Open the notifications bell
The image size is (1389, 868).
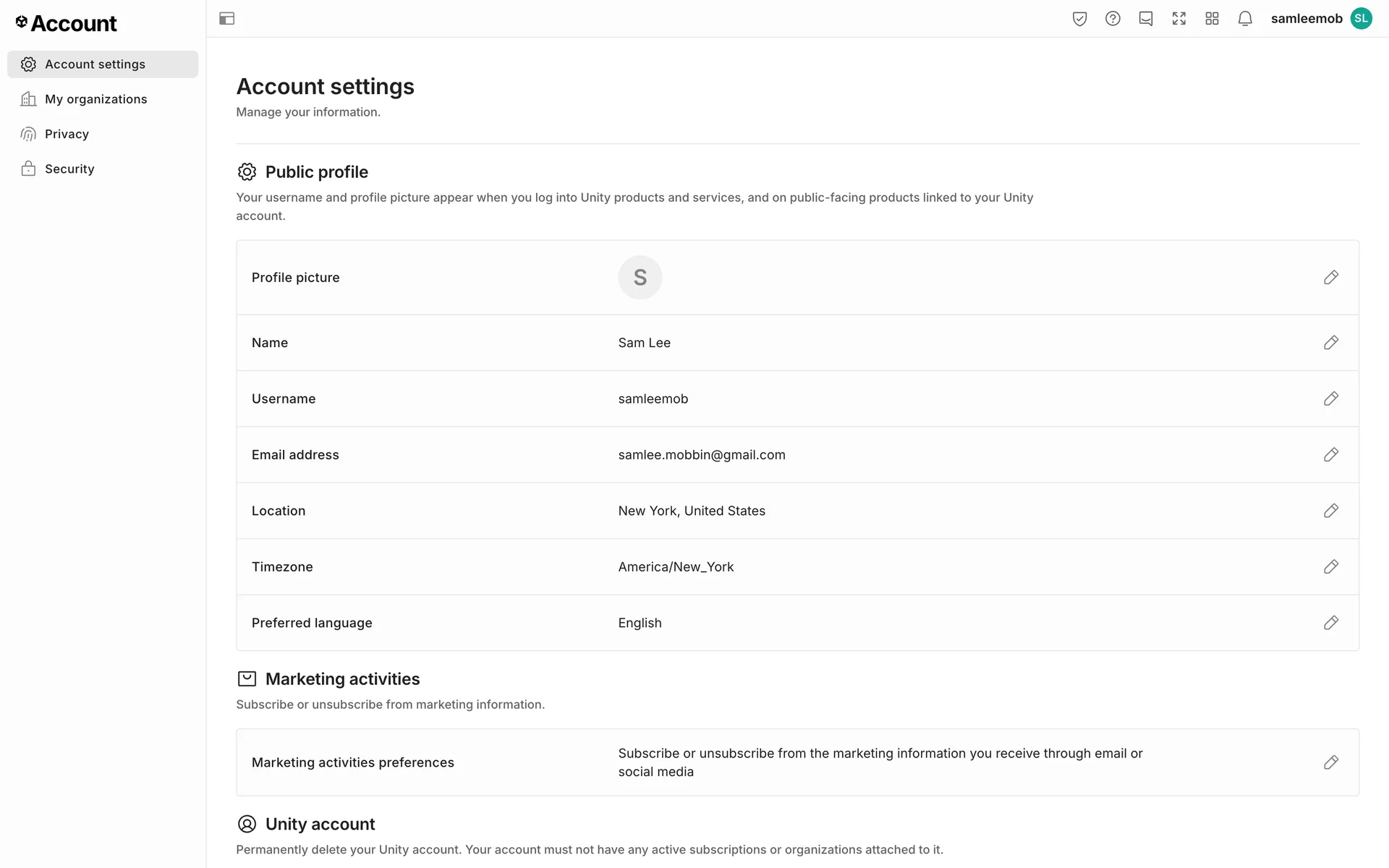[1245, 19]
